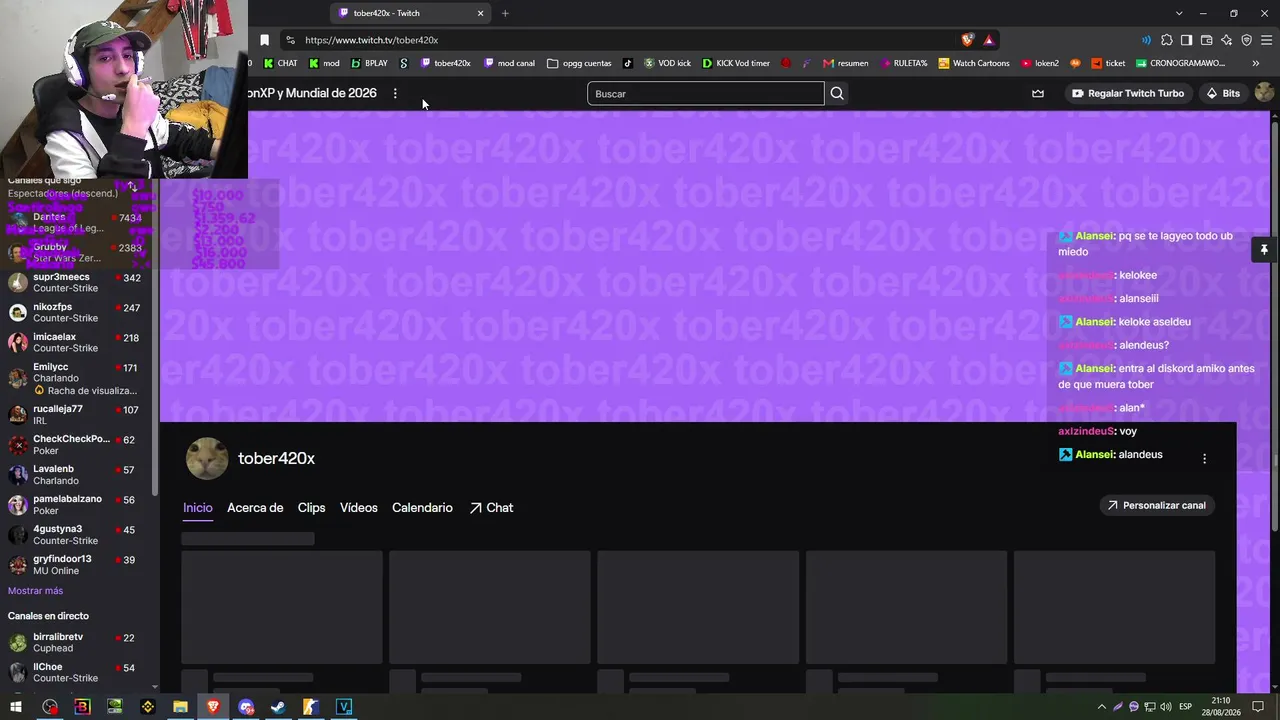1280x720 pixels.
Task: Click the pin icon beside the chat overlay
Action: click(1264, 250)
